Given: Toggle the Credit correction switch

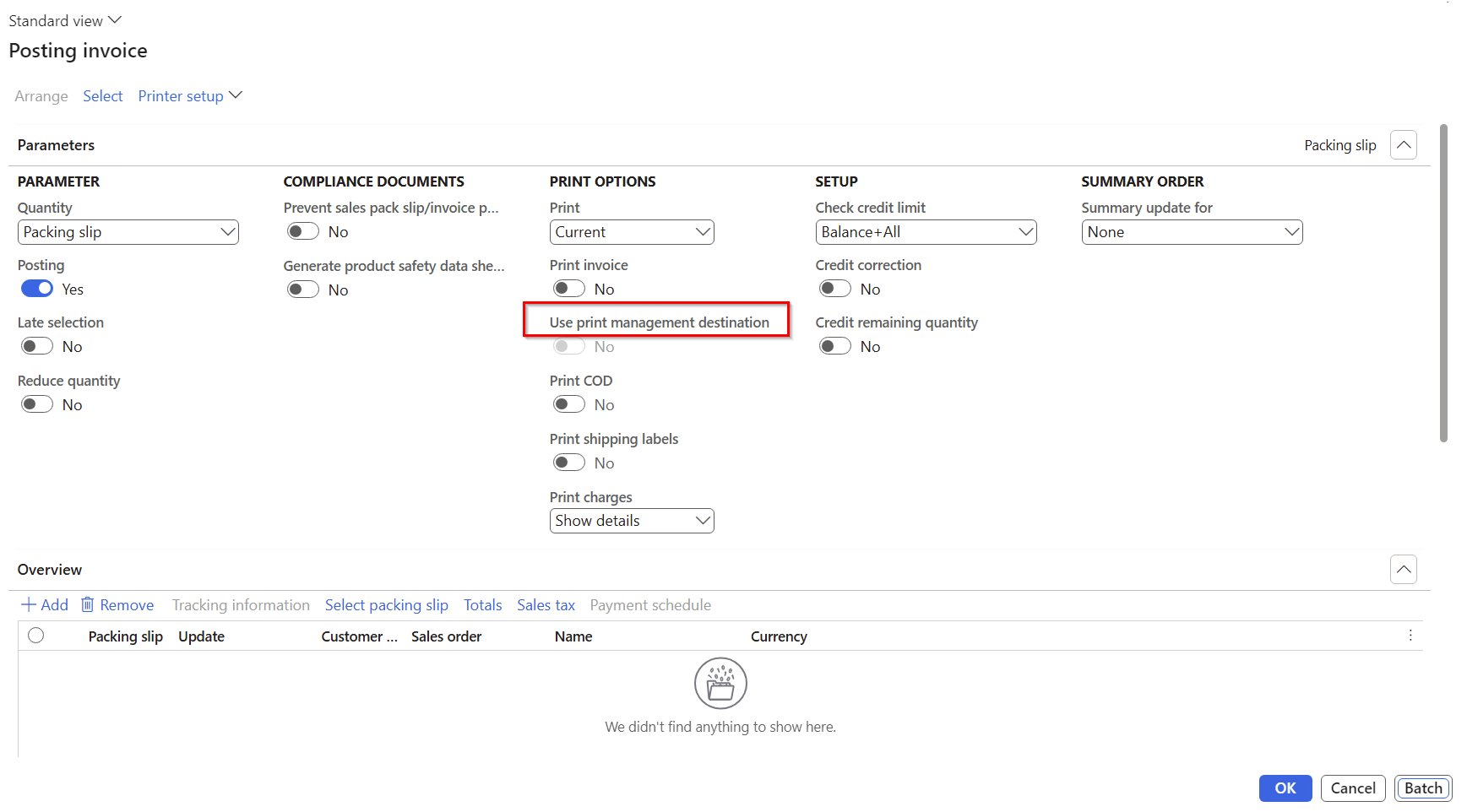Looking at the screenshot, I should coord(834,289).
